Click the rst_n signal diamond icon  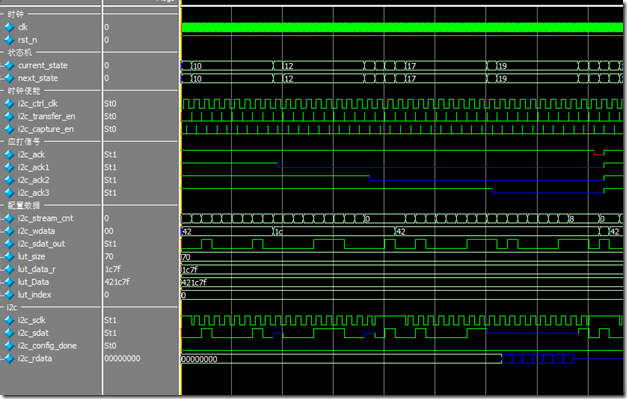(10, 40)
